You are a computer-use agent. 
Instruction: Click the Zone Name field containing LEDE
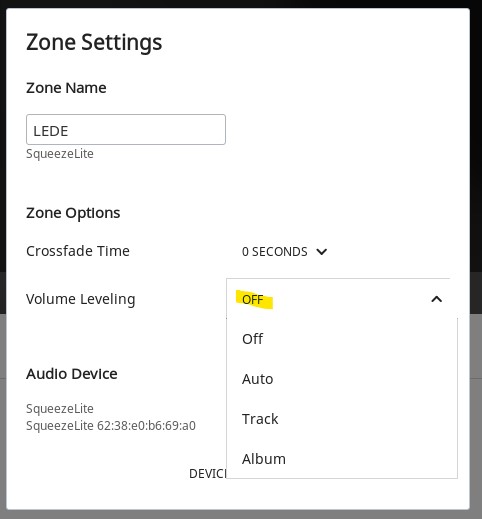point(126,130)
